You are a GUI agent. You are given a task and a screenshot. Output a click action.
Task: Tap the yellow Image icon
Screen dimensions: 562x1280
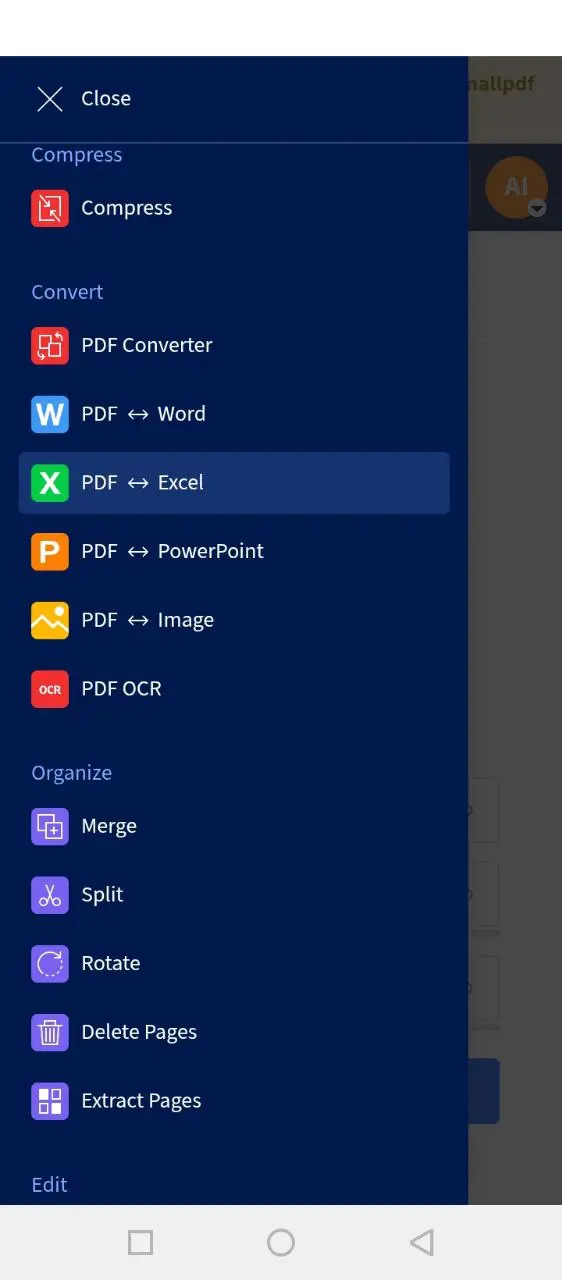coord(50,620)
